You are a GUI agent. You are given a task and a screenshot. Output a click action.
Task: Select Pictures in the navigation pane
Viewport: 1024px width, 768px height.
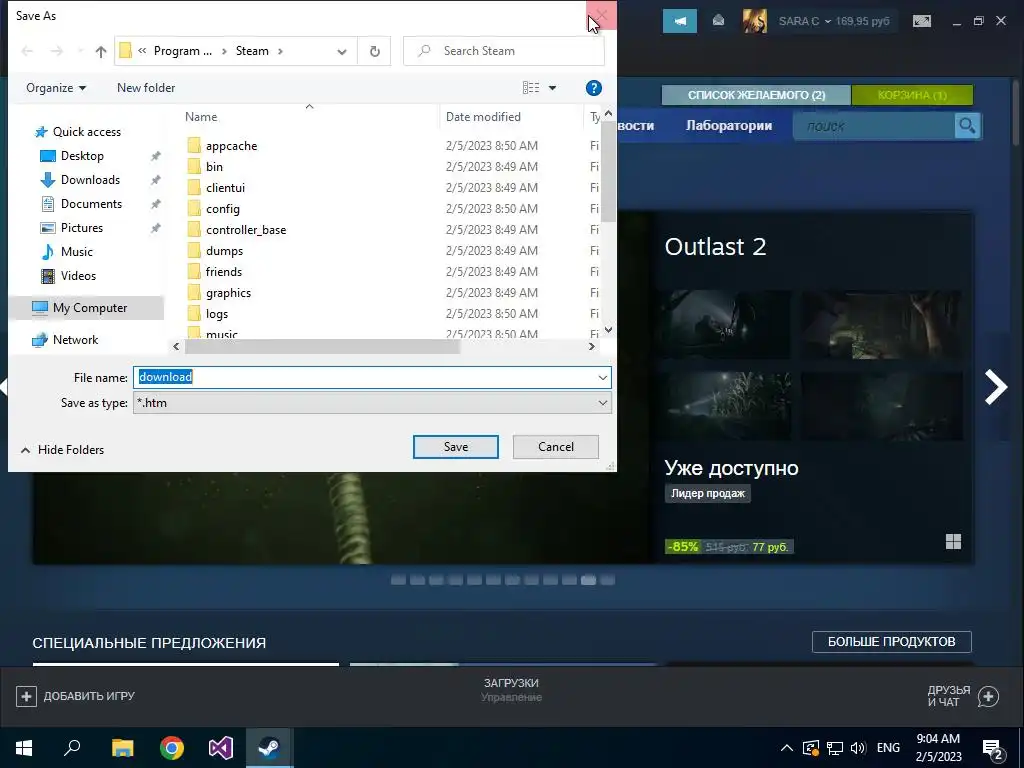[81, 228]
